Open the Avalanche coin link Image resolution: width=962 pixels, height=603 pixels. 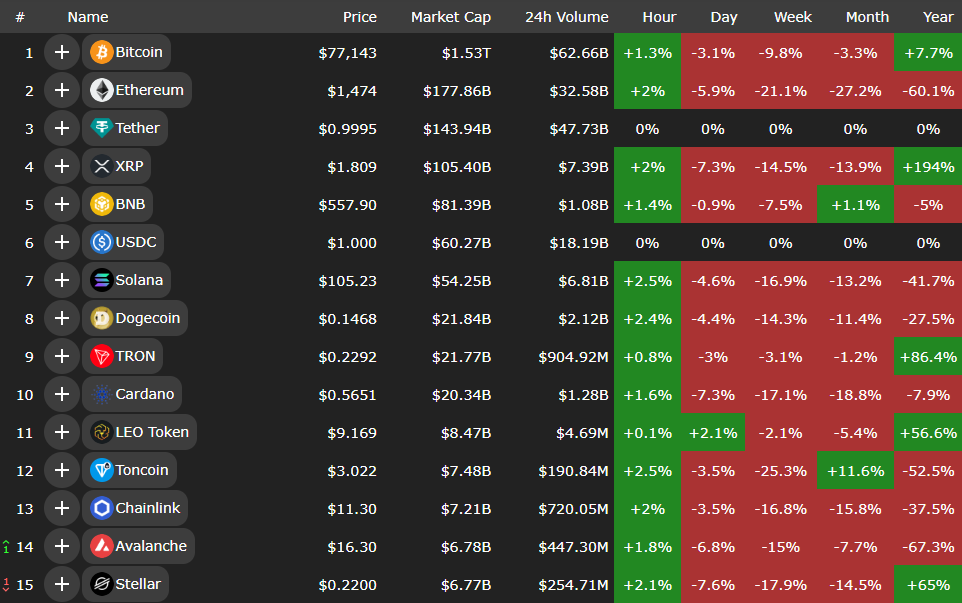tap(150, 546)
